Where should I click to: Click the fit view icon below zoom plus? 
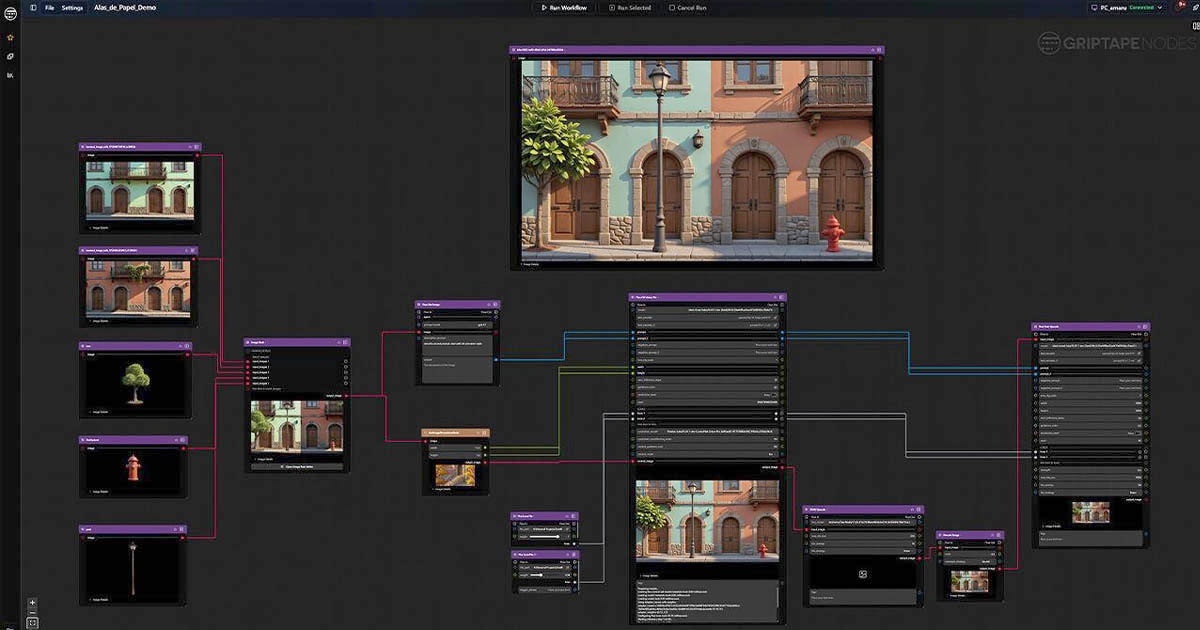click(32, 621)
